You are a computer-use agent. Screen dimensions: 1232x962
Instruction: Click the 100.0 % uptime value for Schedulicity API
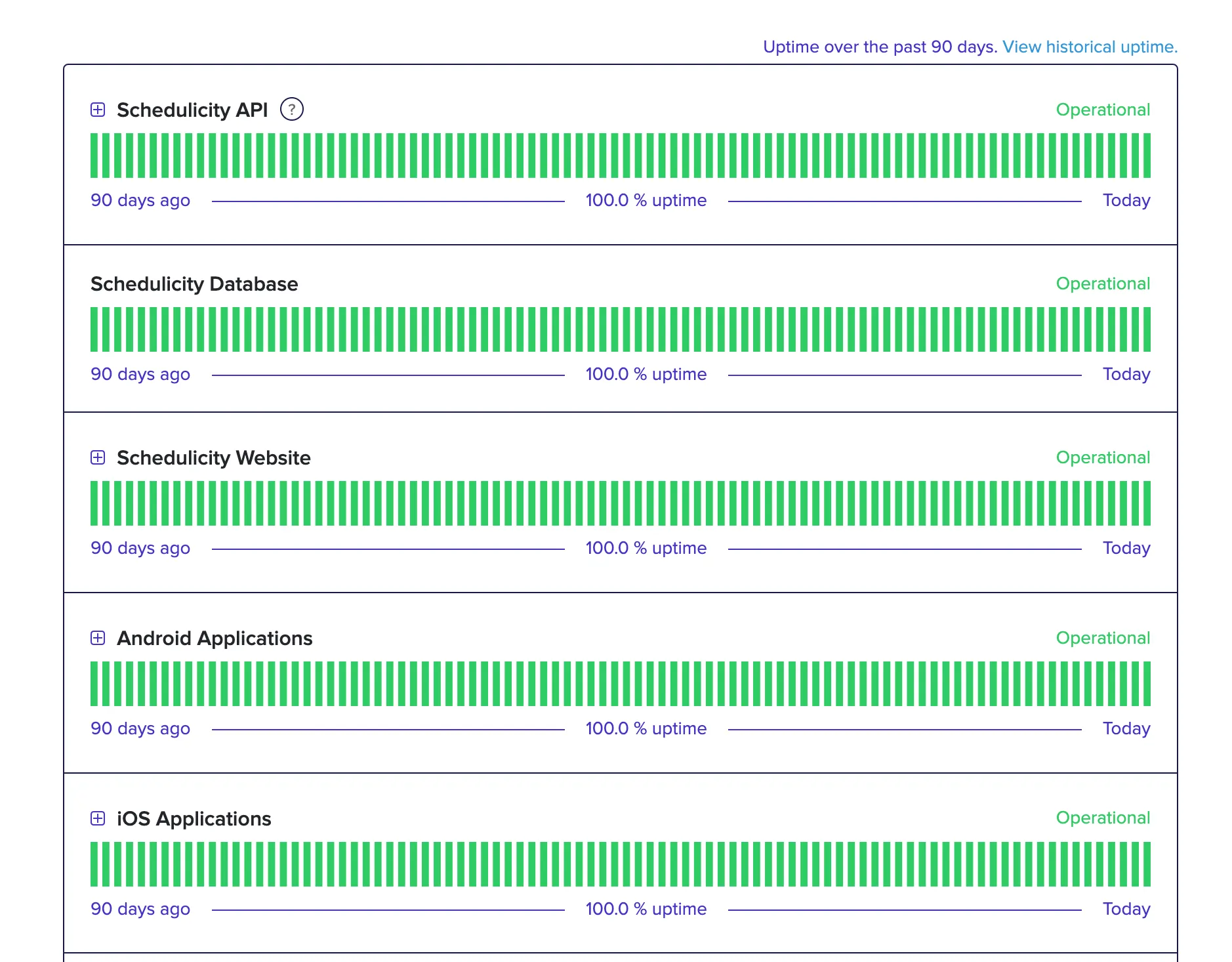(646, 200)
